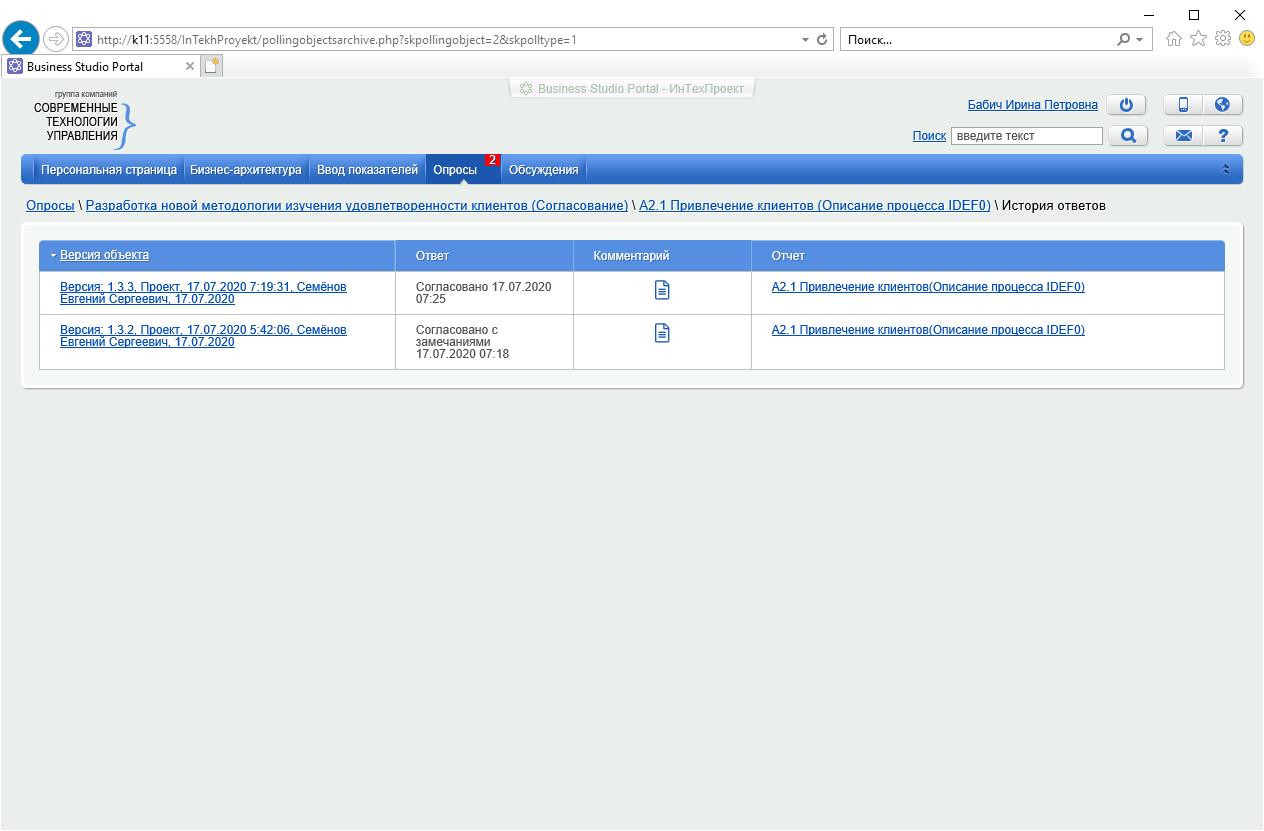This screenshot has width=1264, height=831.
Task: Open comment document icon for version 1.3.3
Action: coord(662,290)
